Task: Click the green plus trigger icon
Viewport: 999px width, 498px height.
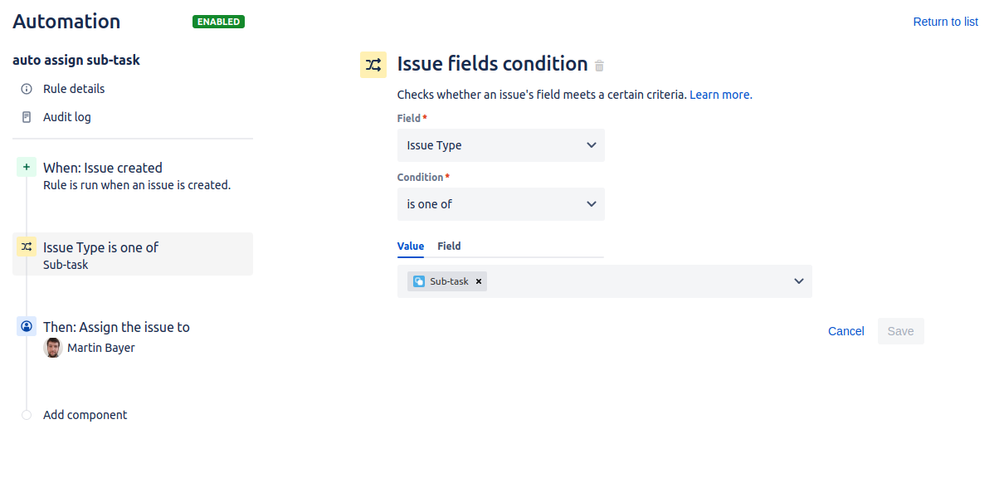Action: 26,167
